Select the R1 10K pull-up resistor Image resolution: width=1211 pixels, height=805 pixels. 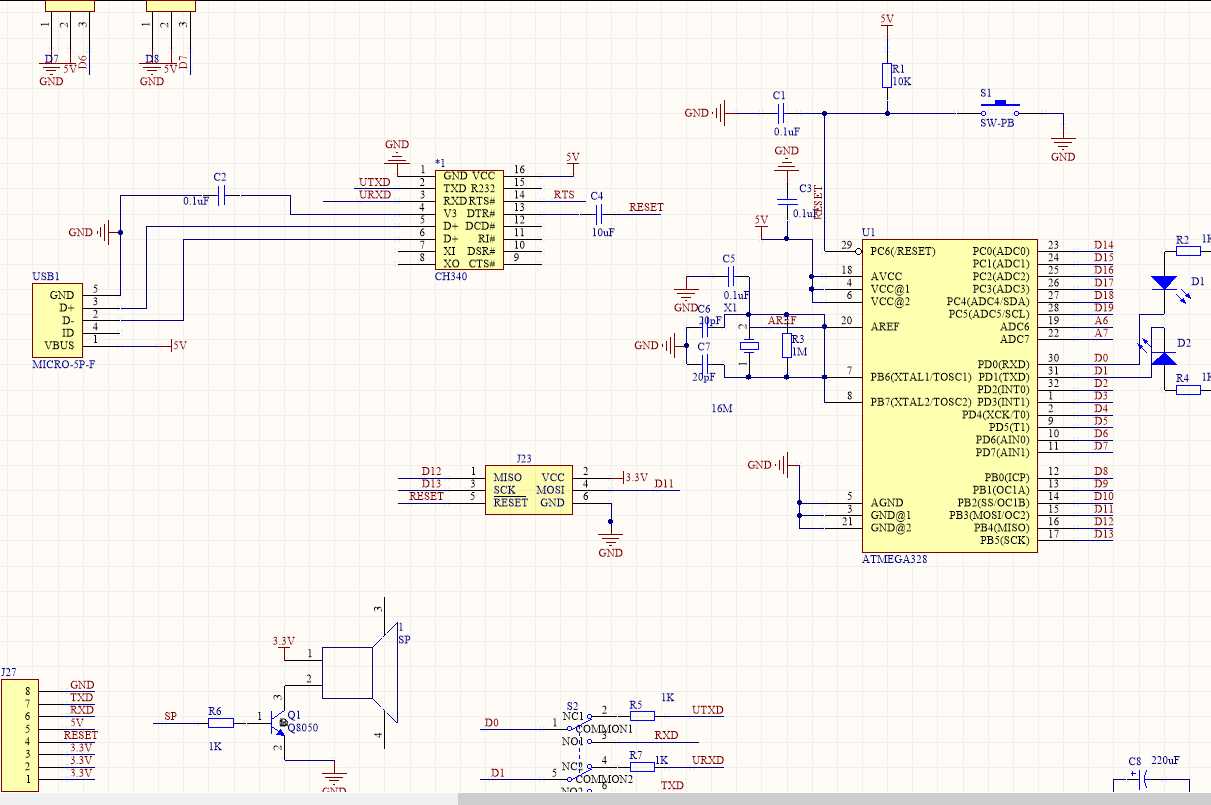point(886,74)
